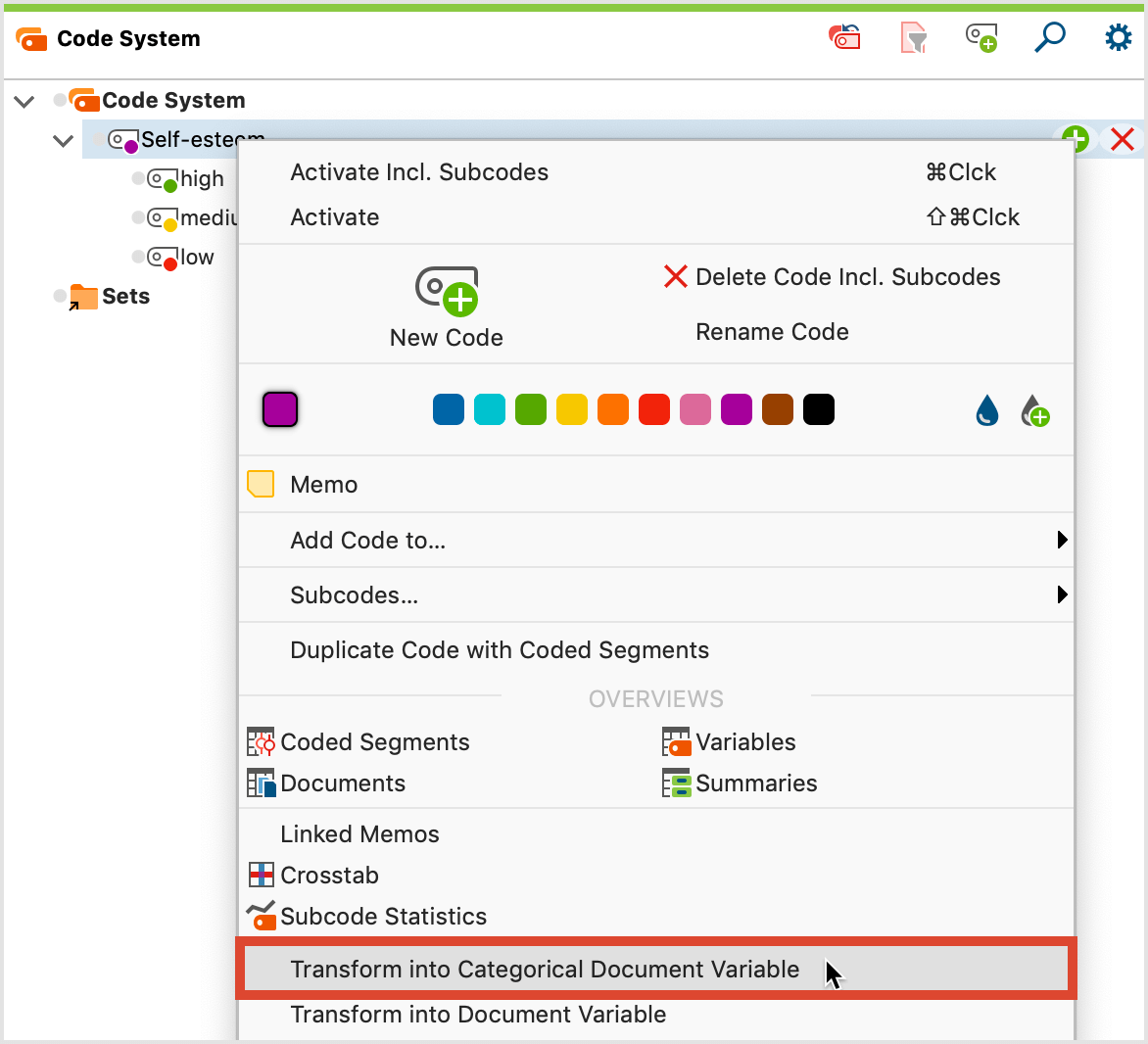Toggle activation circle beside Sets
Viewport: 1148px width, 1044px height.
pyautogui.click(x=60, y=296)
